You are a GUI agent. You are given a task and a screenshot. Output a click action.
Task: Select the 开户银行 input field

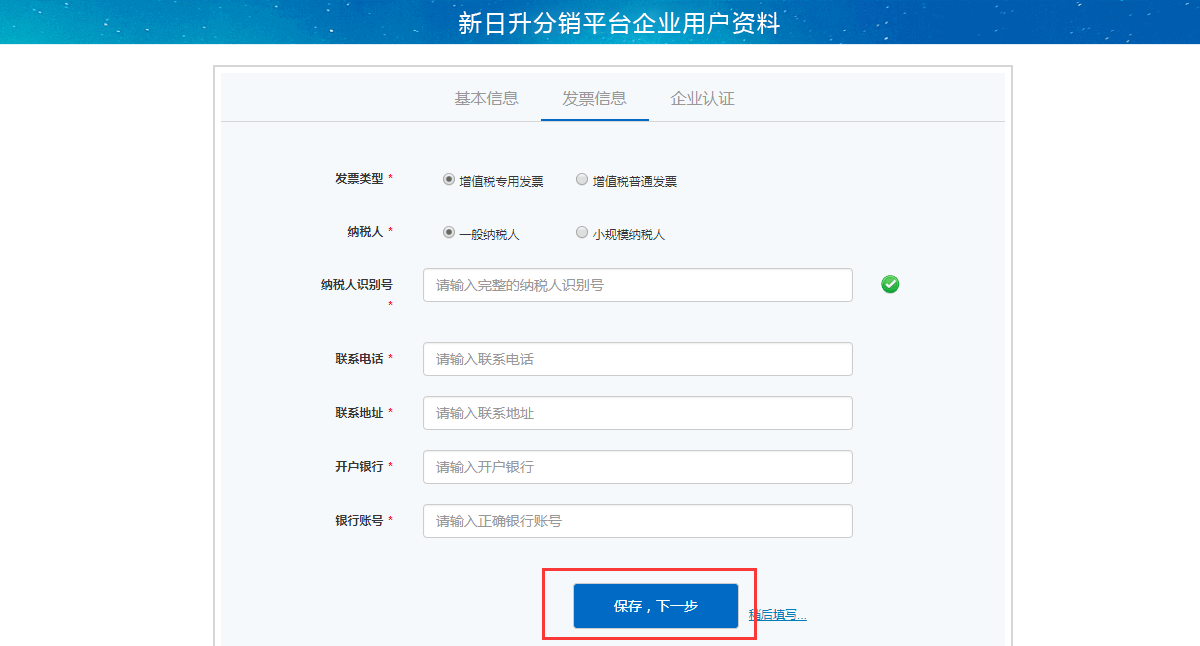[638, 467]
